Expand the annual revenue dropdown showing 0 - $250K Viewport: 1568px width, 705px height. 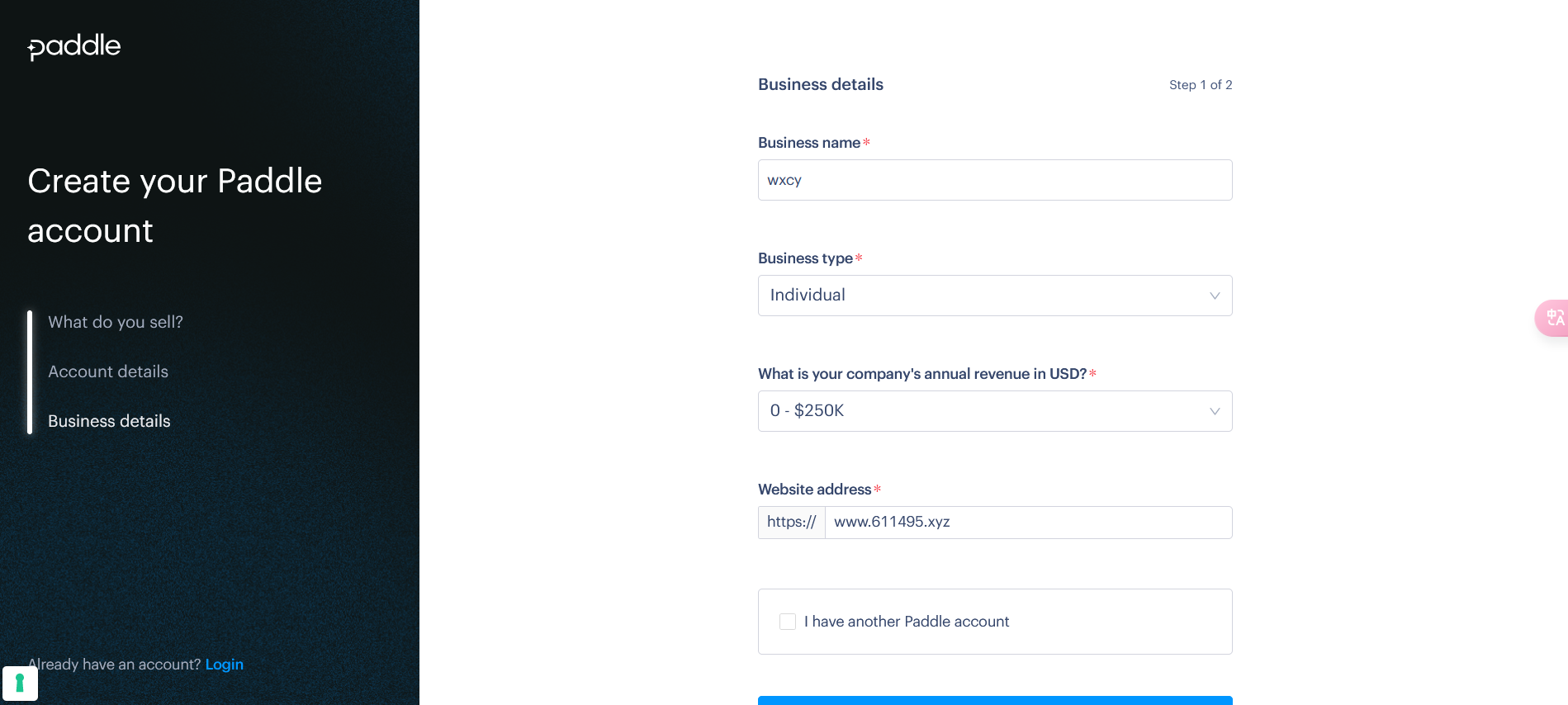(x=995, y=411)
